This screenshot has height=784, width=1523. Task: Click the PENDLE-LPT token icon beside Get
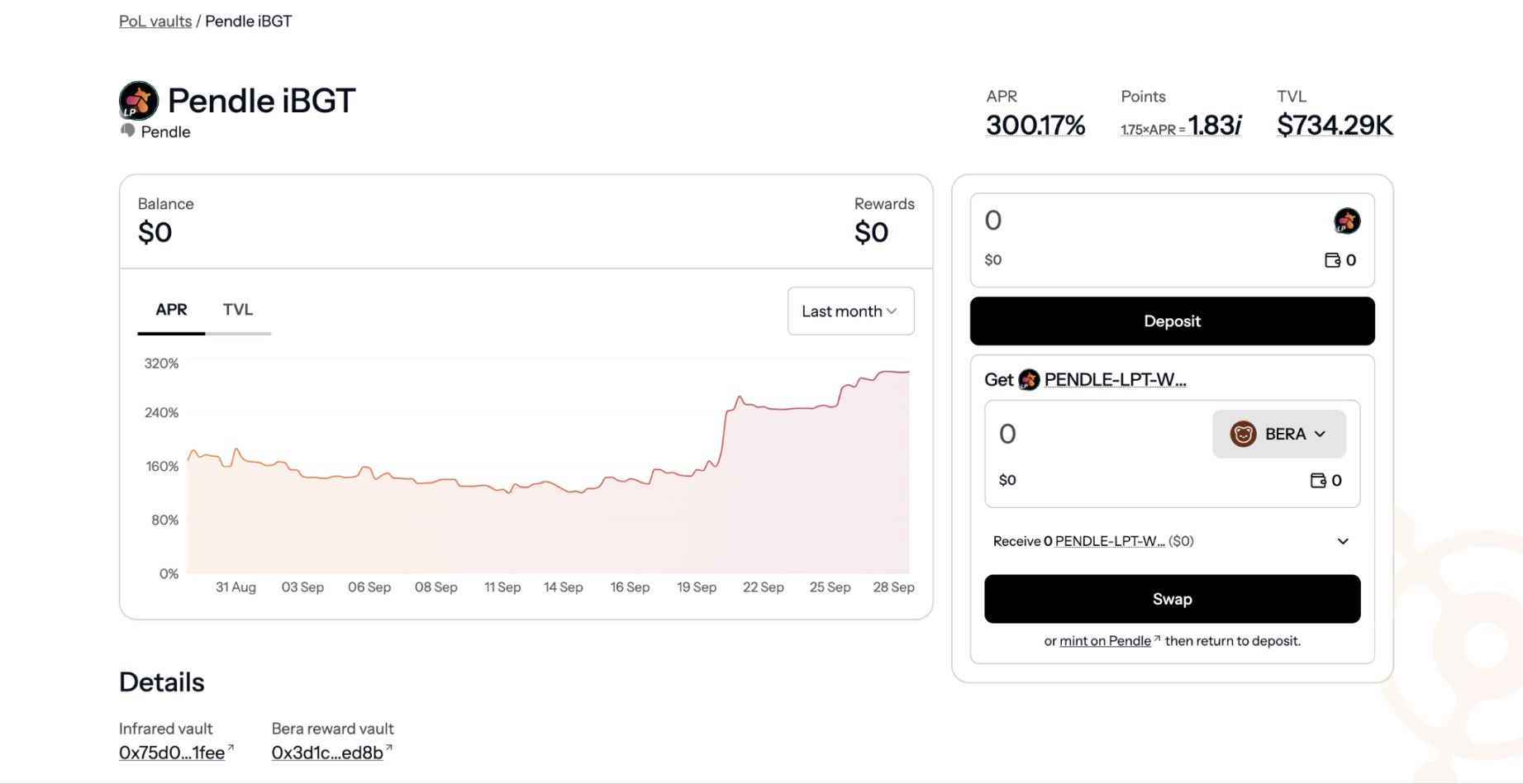point(1029,380)
